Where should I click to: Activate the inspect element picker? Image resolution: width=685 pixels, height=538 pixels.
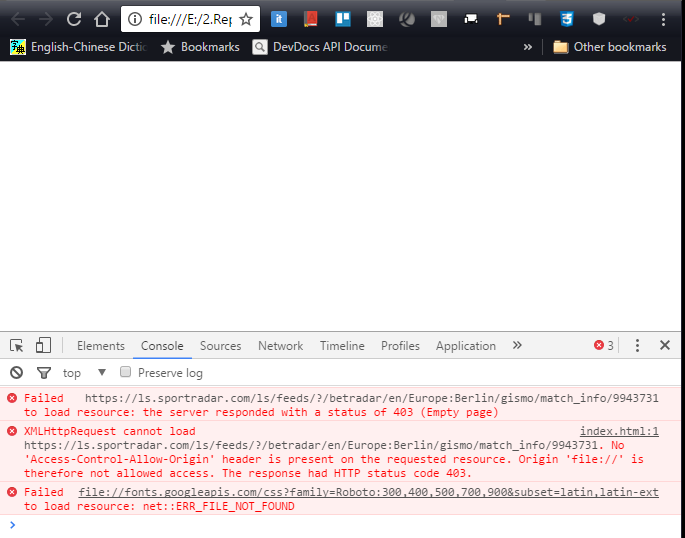[x=17, y=346]
